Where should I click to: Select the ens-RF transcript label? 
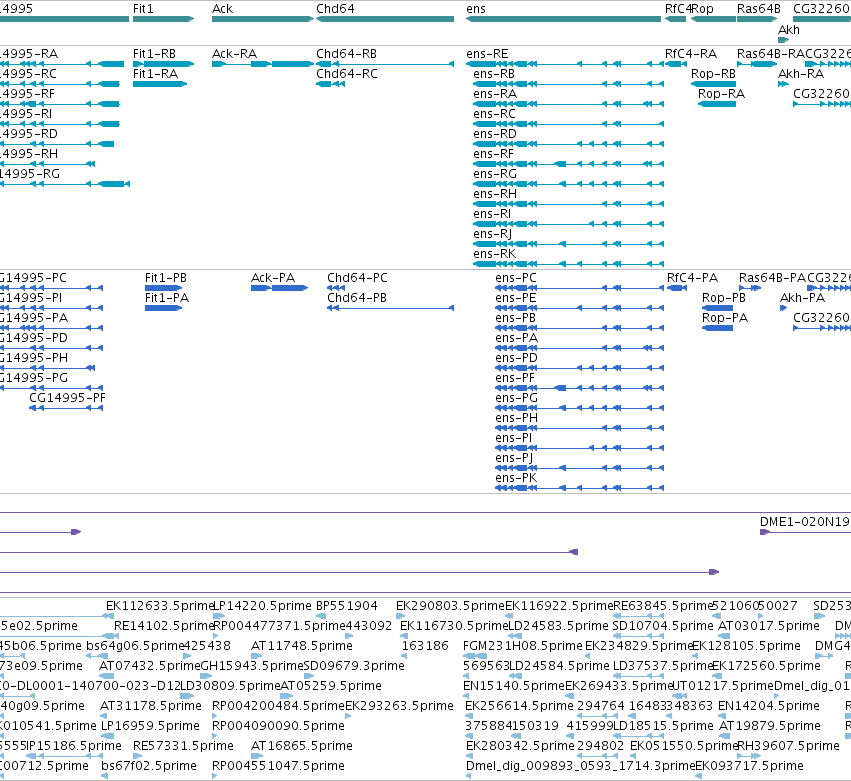point(493,154)
